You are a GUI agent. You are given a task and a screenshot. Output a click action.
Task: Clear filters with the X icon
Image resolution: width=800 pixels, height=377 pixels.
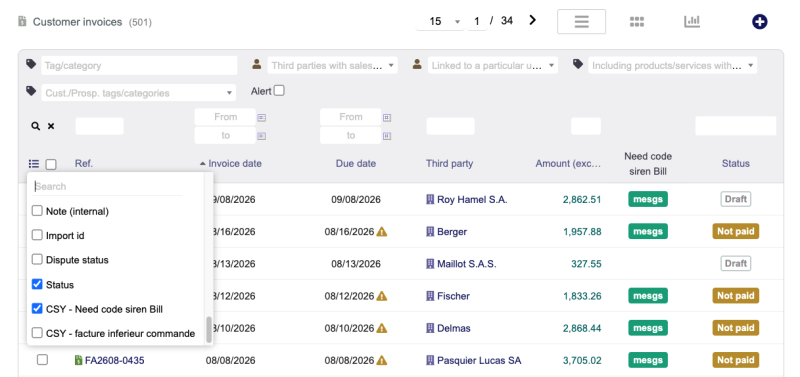tap(51, 126)
